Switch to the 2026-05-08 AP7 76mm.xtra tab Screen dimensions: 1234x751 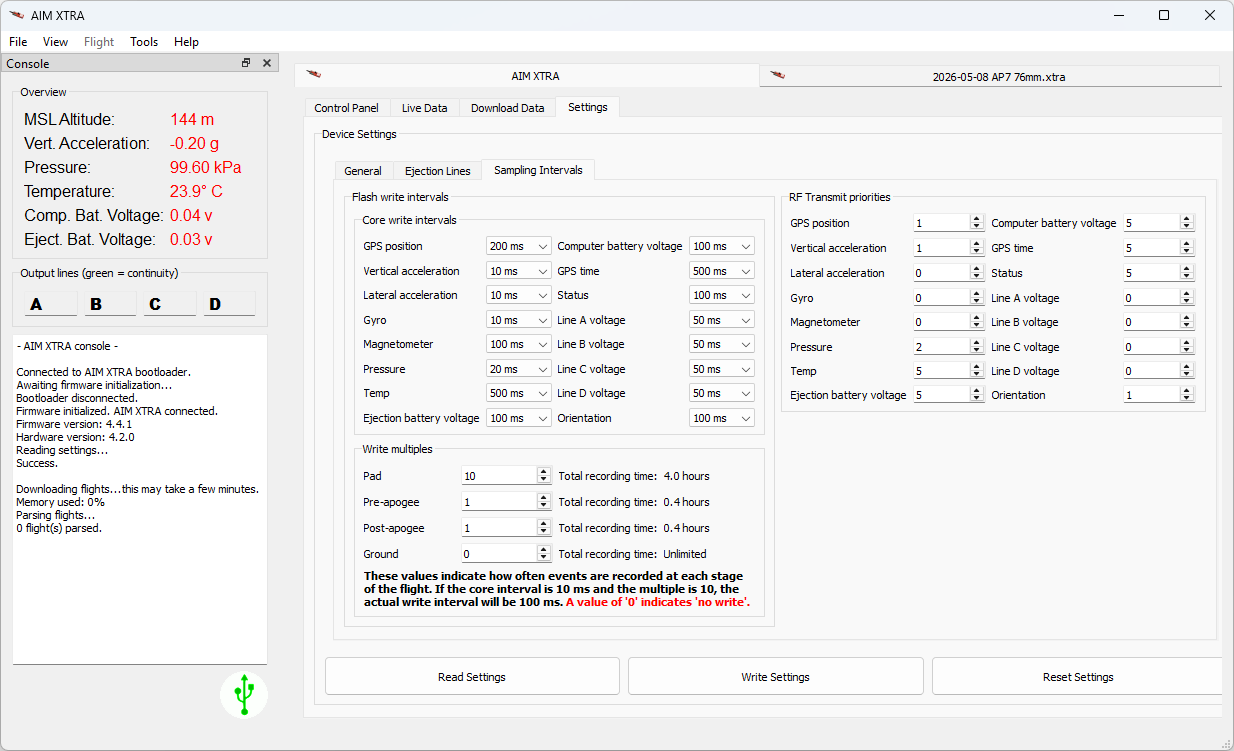[x=990, y=76]
